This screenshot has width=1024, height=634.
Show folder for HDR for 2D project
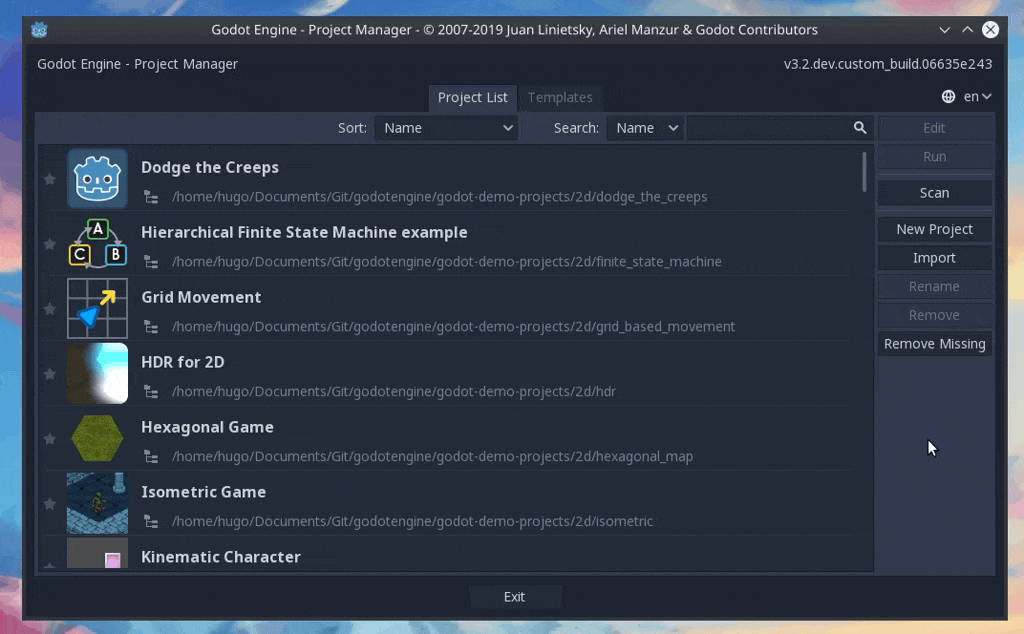click(151, 392)
